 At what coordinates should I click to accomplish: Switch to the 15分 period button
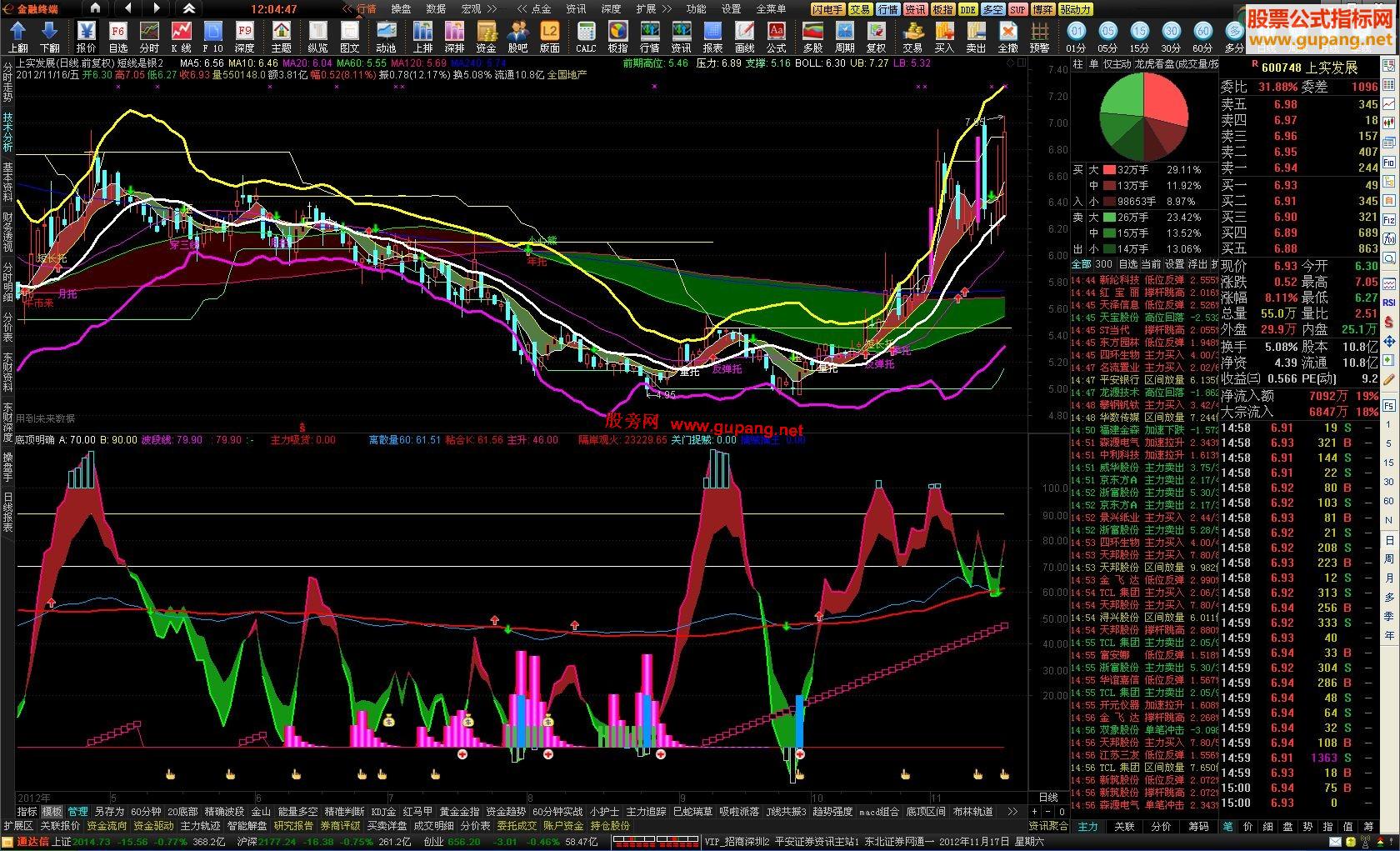pos(1139,37)
